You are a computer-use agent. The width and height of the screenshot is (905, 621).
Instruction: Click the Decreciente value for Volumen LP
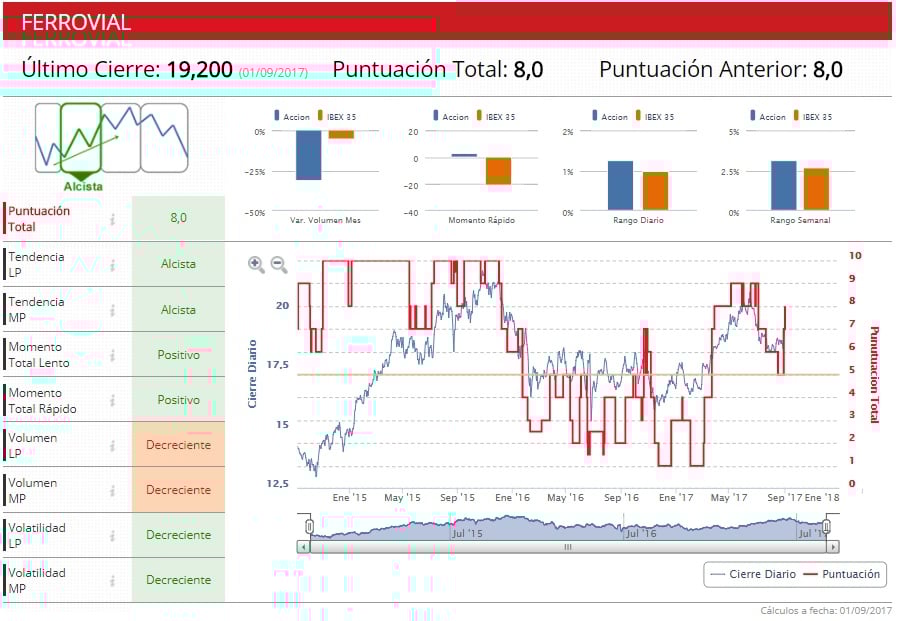(x=178, y=445)
